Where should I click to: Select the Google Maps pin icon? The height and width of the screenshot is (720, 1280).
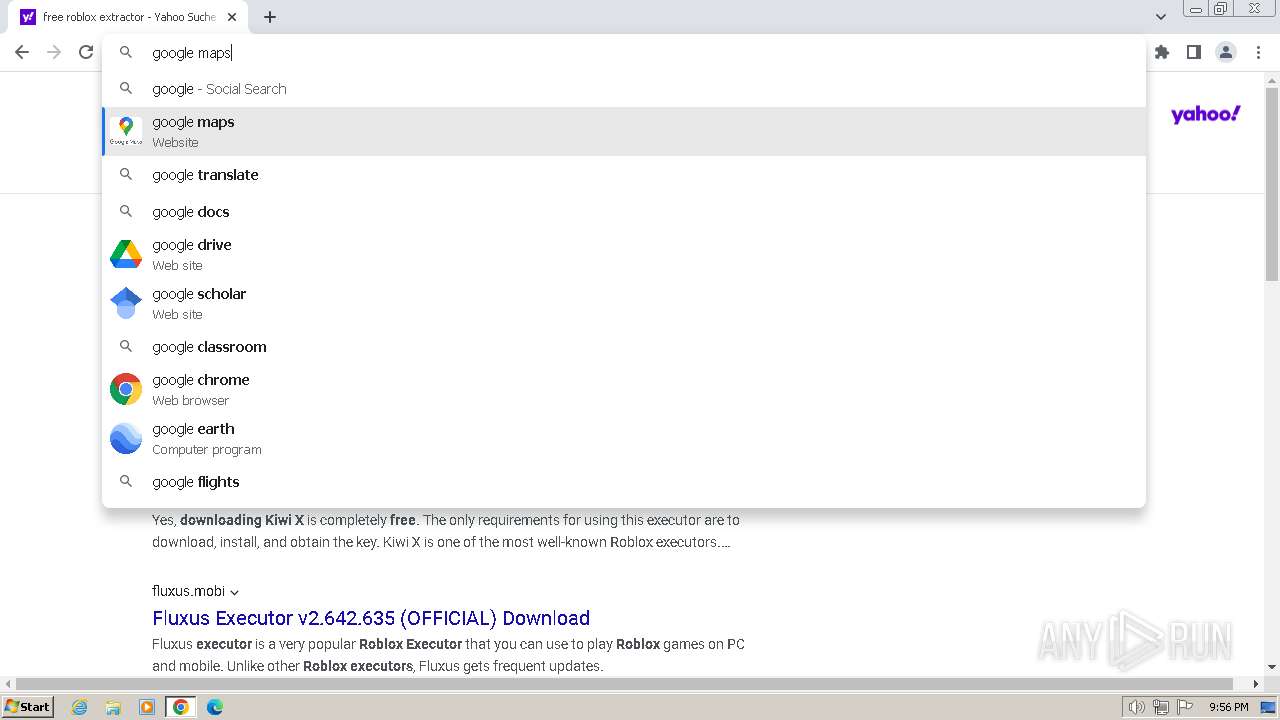point(126,130)
